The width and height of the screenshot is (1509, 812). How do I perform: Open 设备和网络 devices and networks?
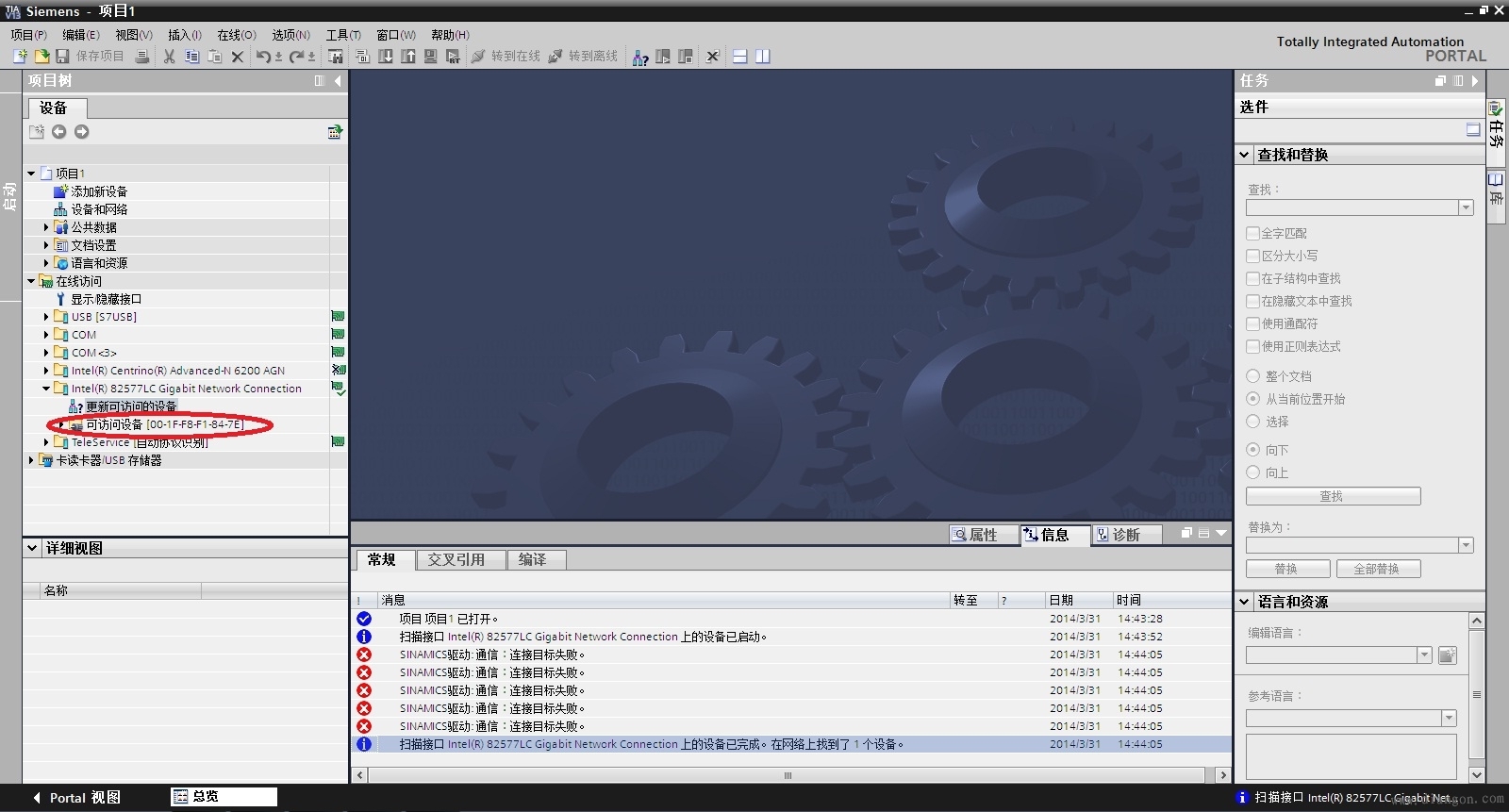click(x=99, y=209)
